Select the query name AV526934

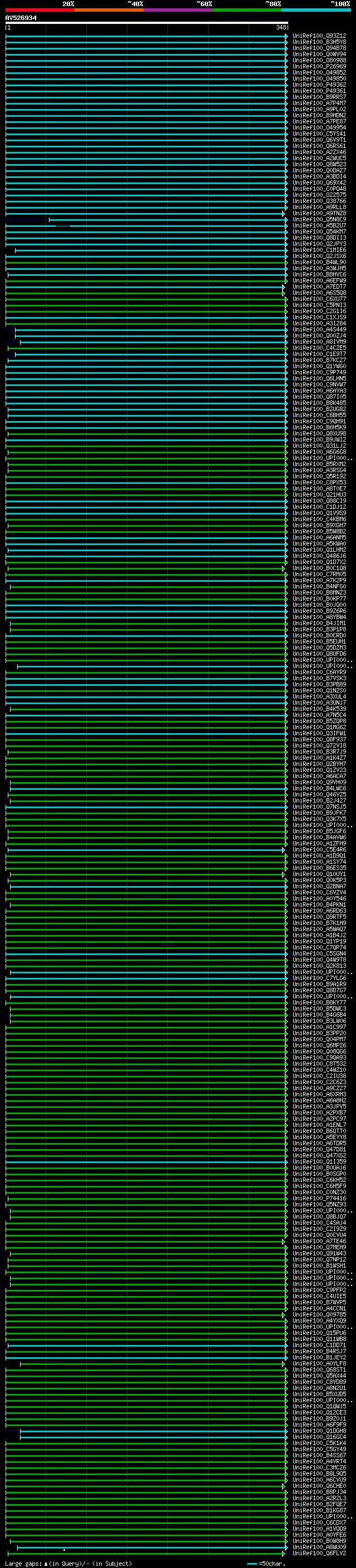pyautogui.click(x=21, y=18)
